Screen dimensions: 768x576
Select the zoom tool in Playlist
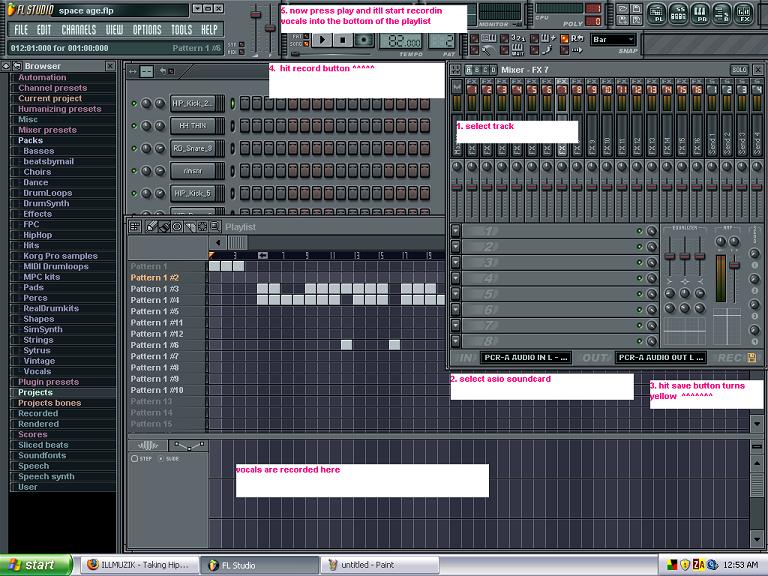pos(215,226)
